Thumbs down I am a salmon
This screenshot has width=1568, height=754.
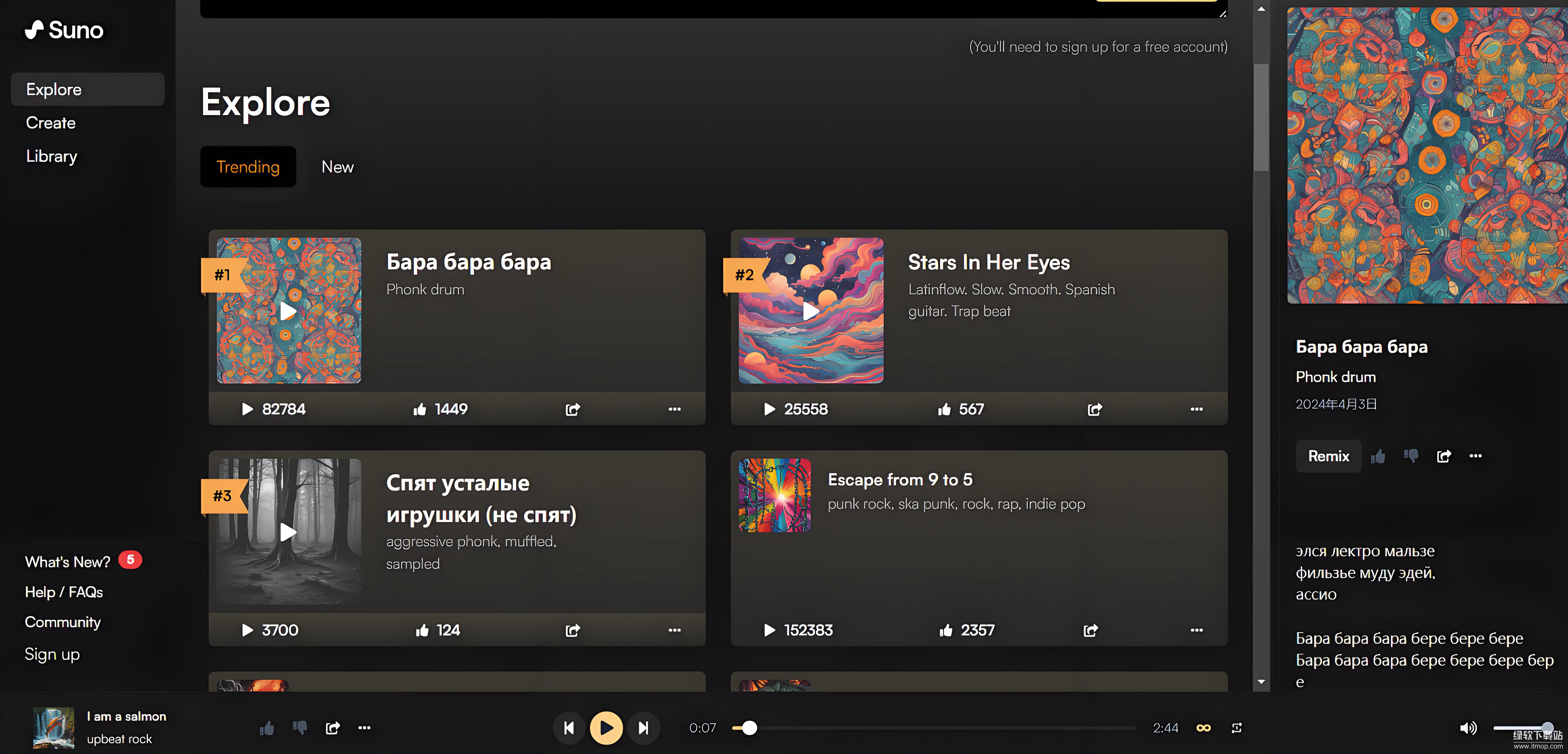point(300,728)
